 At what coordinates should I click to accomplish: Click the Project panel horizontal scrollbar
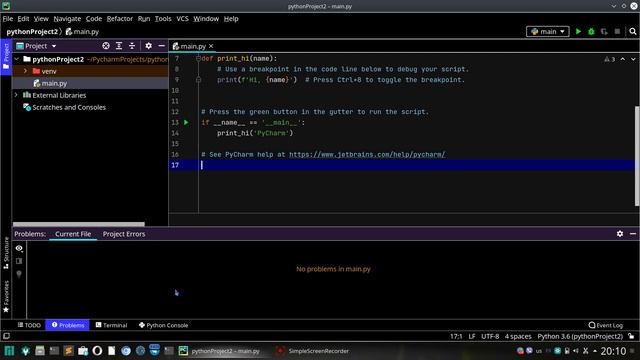[x=79, y=224]
